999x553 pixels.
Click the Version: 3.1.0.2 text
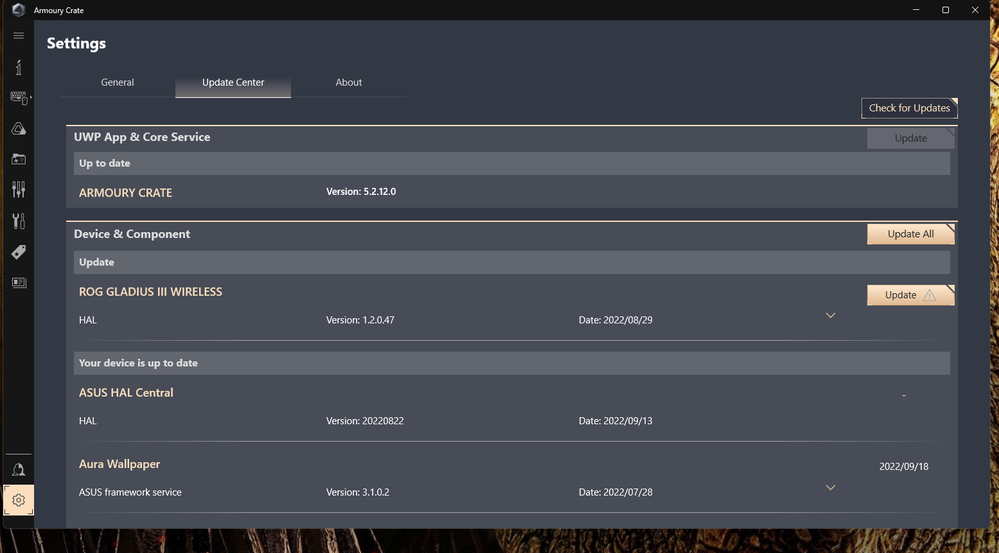click(x=357, y=492)
